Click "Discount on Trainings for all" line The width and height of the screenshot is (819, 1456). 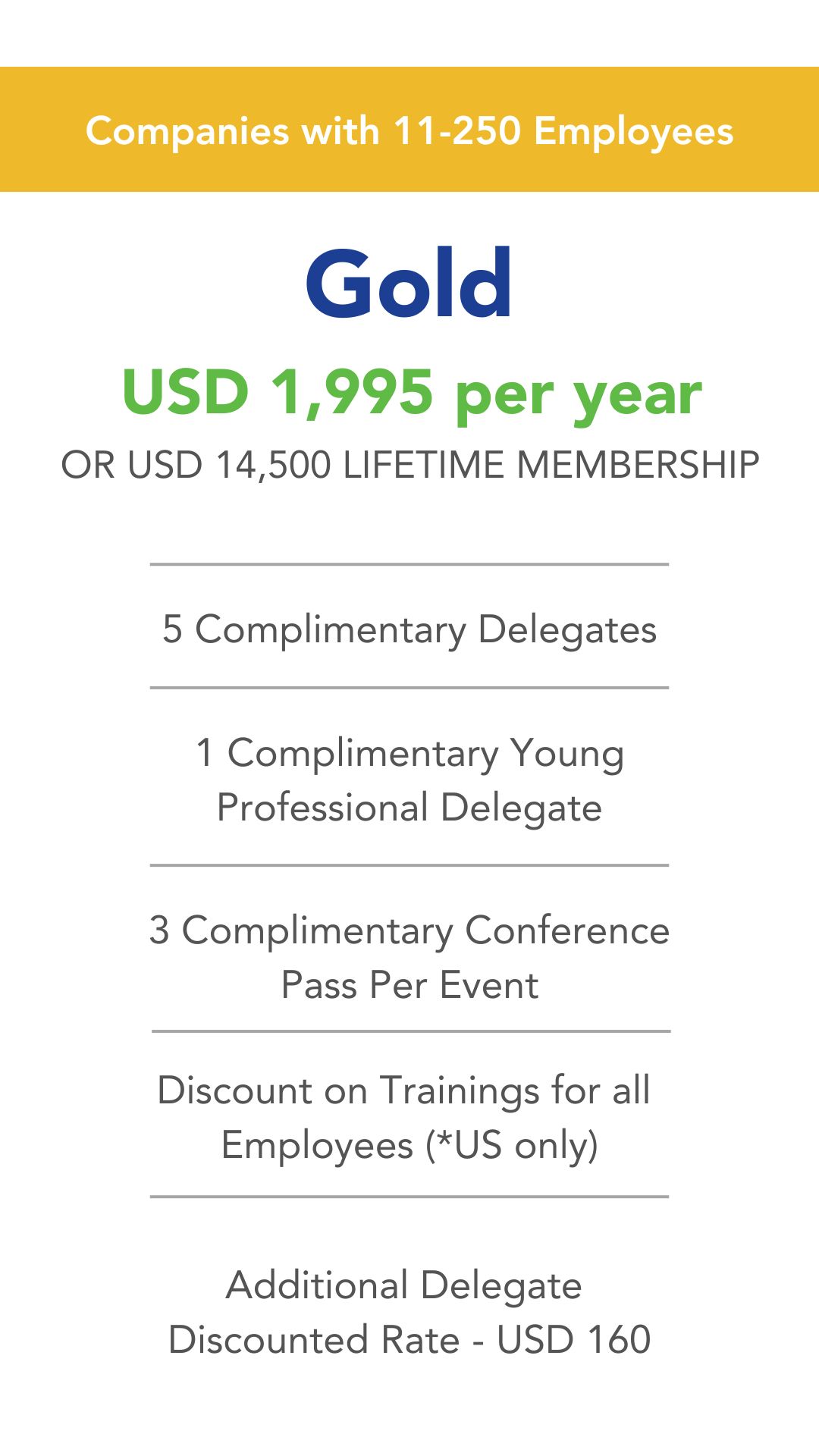[403, 1090]
